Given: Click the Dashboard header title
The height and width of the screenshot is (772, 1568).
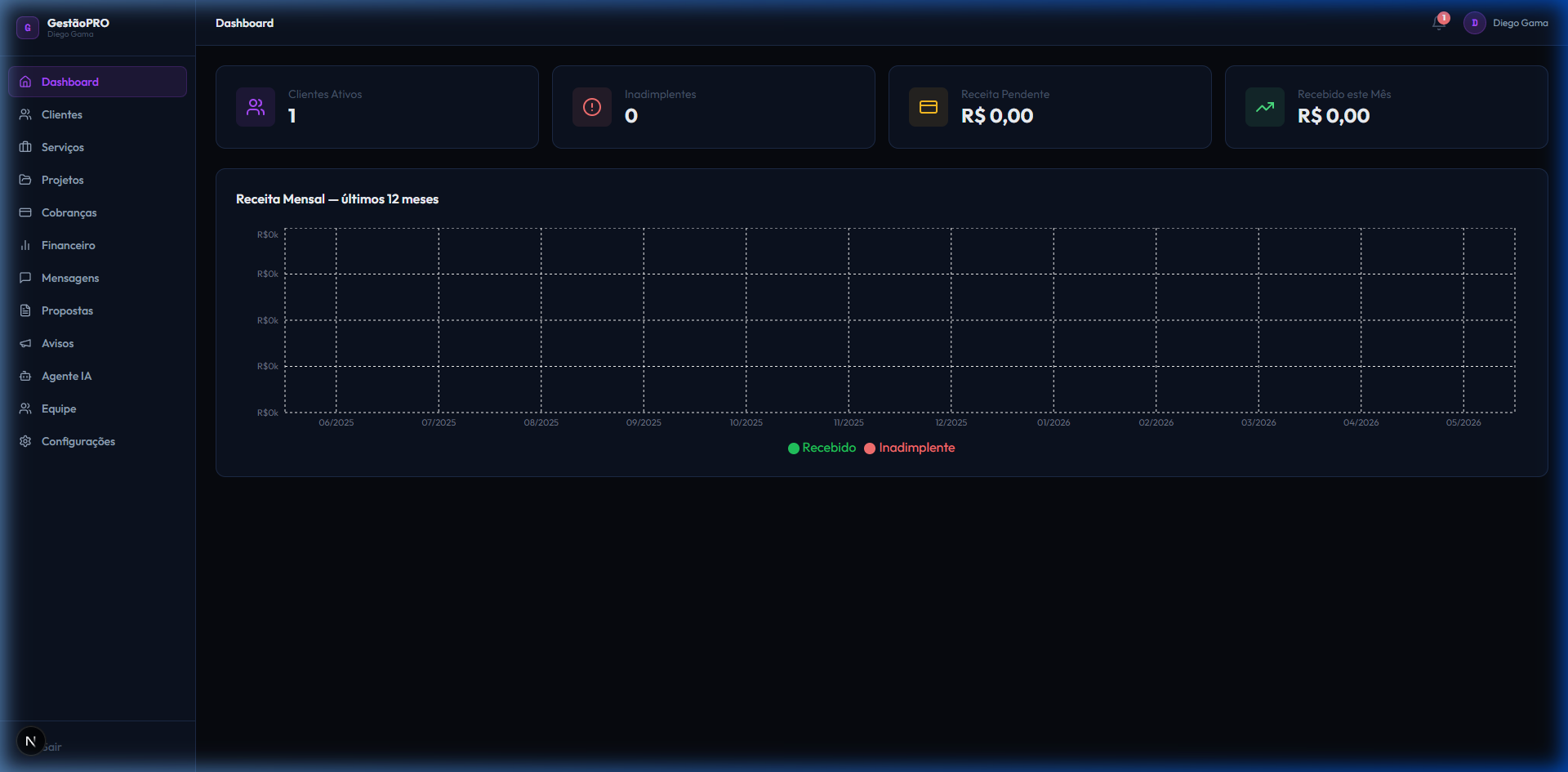Looking at the screenshot, I should pyautogui.click(x=244, y=23).
